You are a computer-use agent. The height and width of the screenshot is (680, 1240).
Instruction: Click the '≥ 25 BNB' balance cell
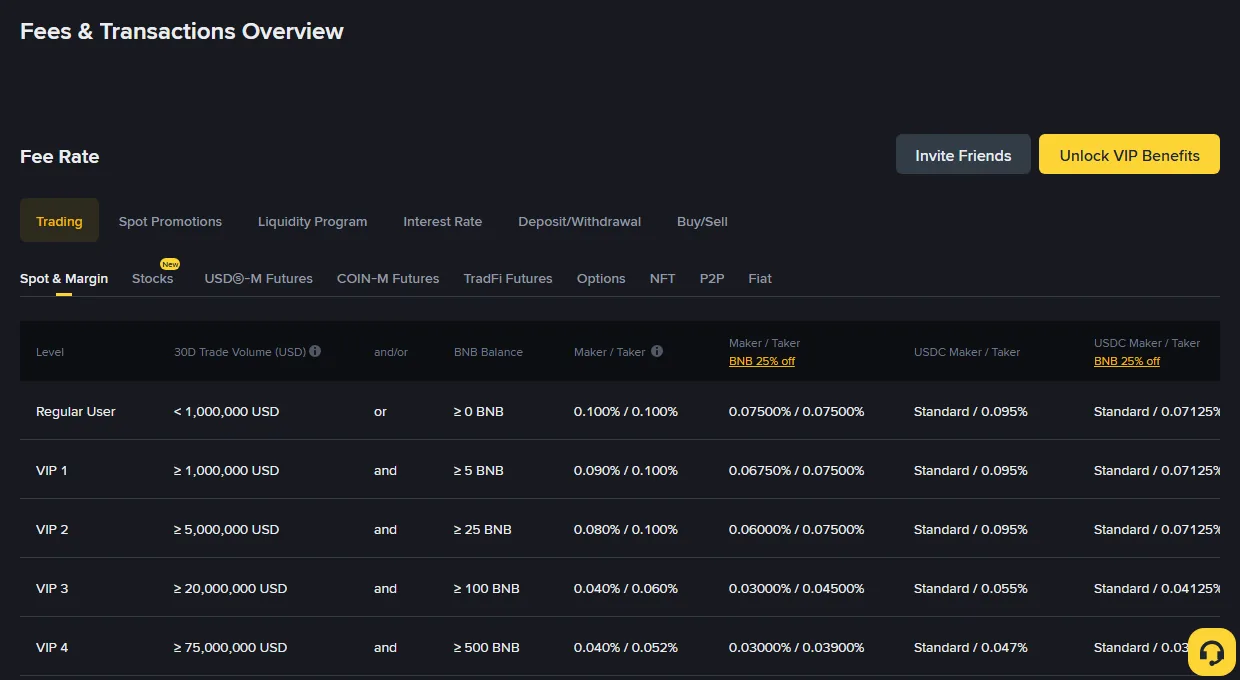(x=483, y=529)
